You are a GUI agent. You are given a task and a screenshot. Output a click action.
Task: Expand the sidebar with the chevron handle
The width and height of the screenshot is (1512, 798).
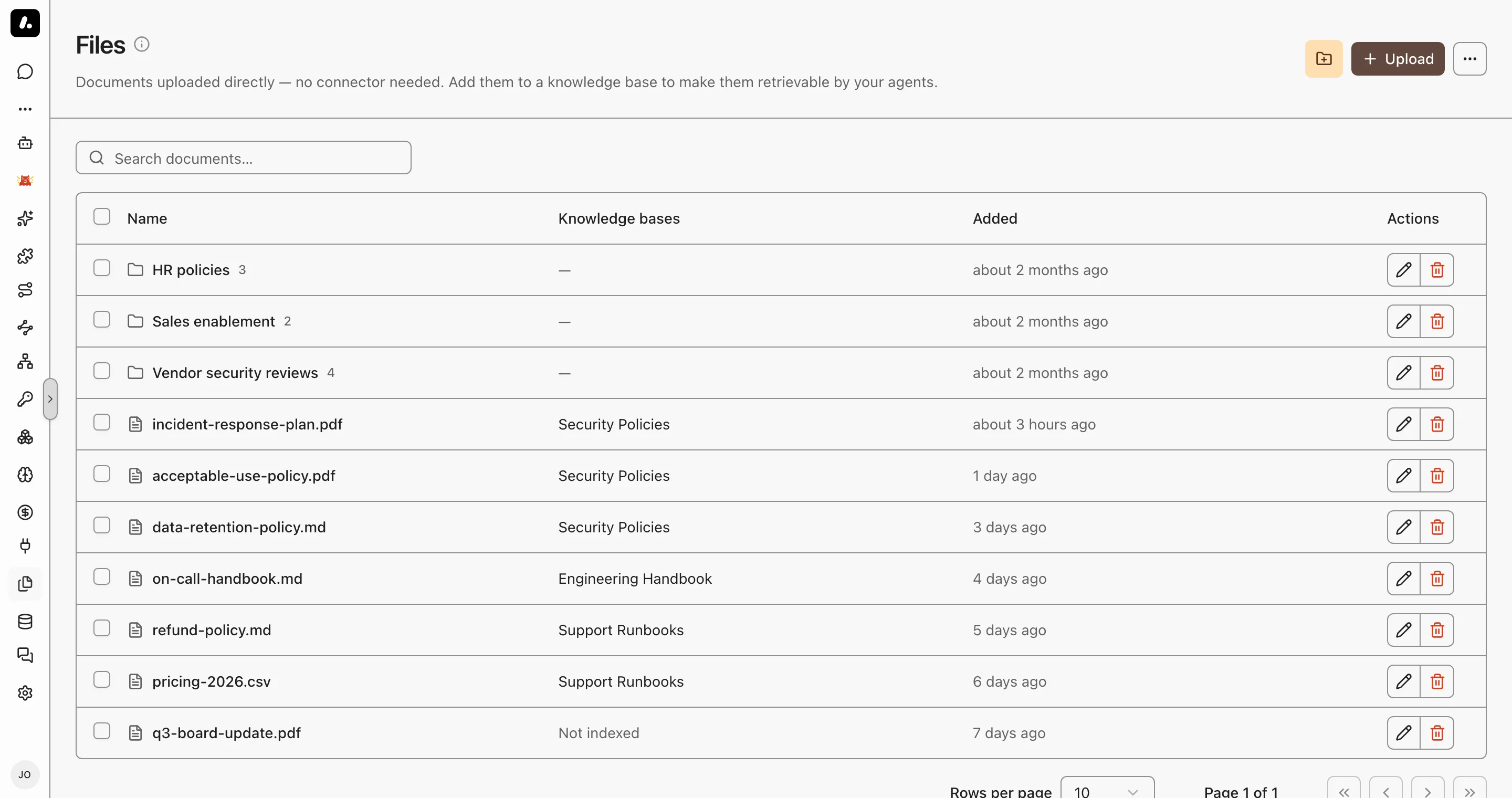click(x=50, y=399)
